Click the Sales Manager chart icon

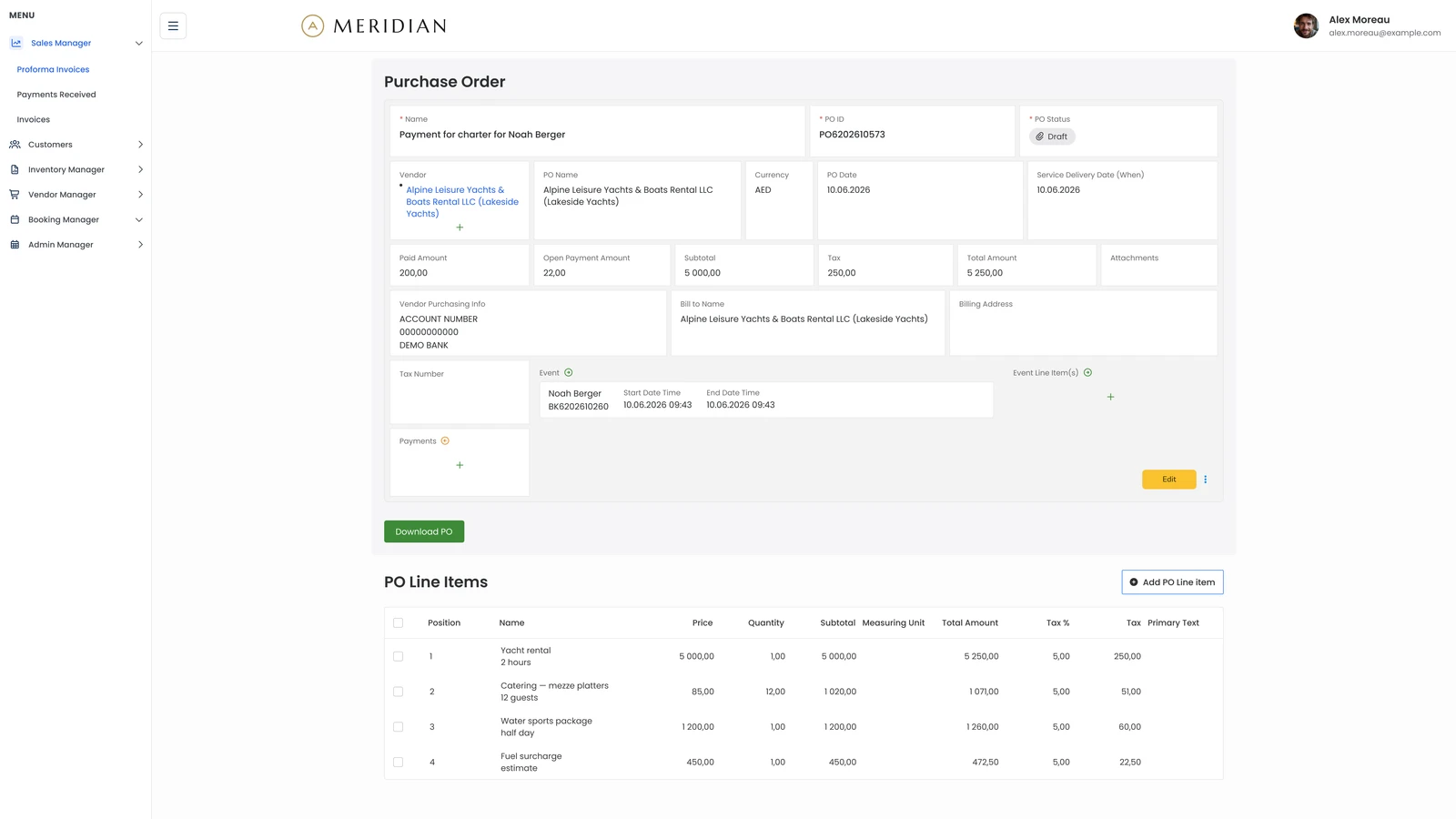(15, 43)
